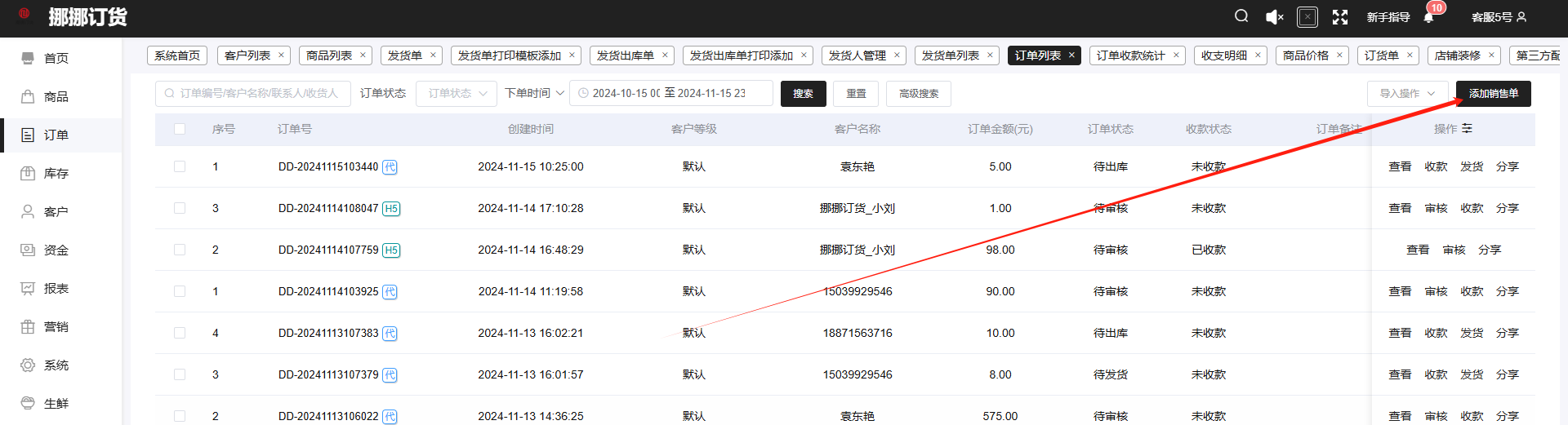
Task: Open the 库存 inventory sidebar item
Action: (56, 173)
